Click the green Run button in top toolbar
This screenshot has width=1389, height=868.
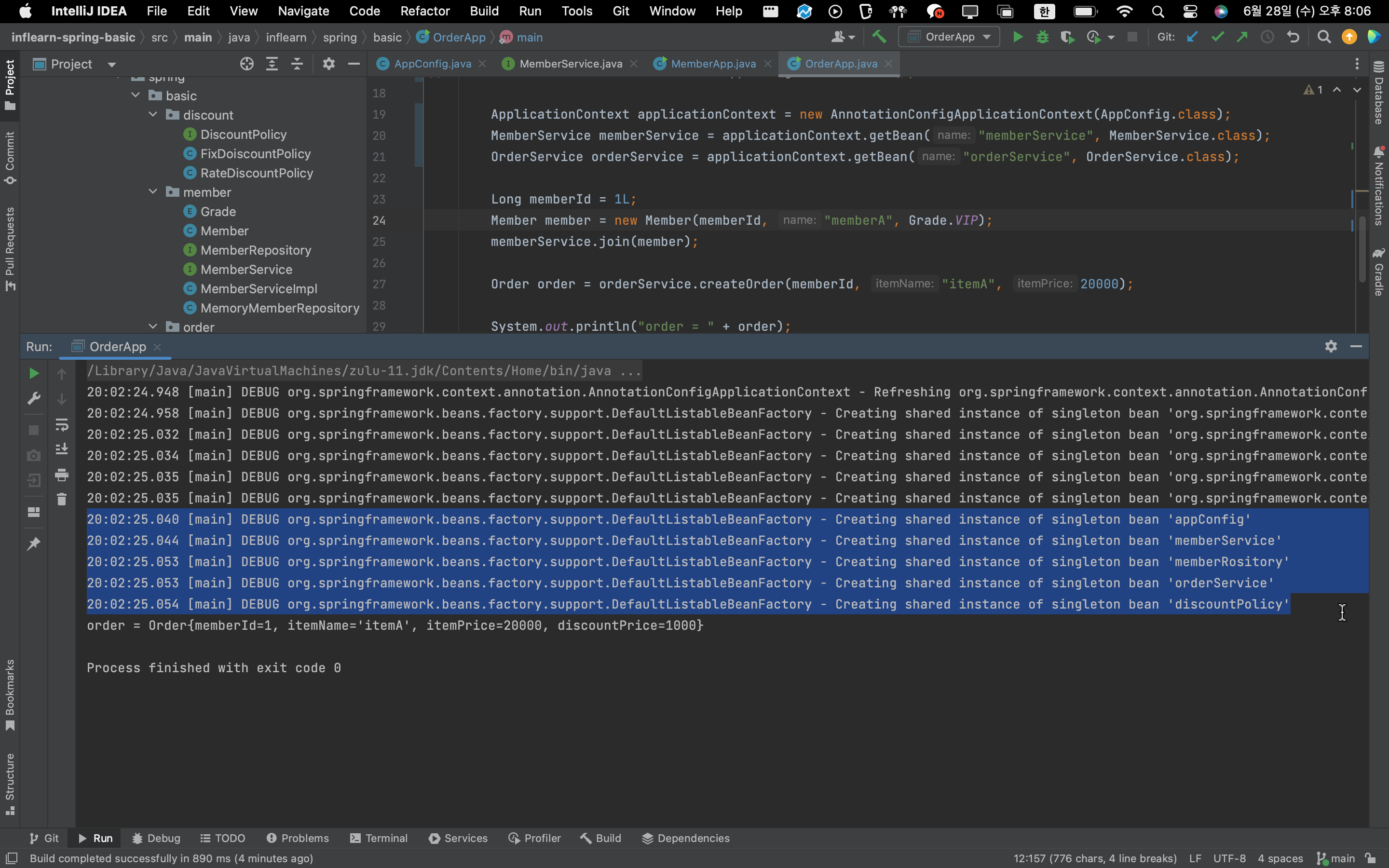pos(1017,37)
